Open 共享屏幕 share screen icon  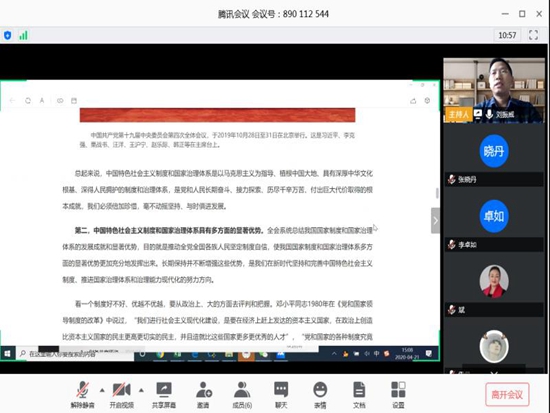[x=164, y=395]
